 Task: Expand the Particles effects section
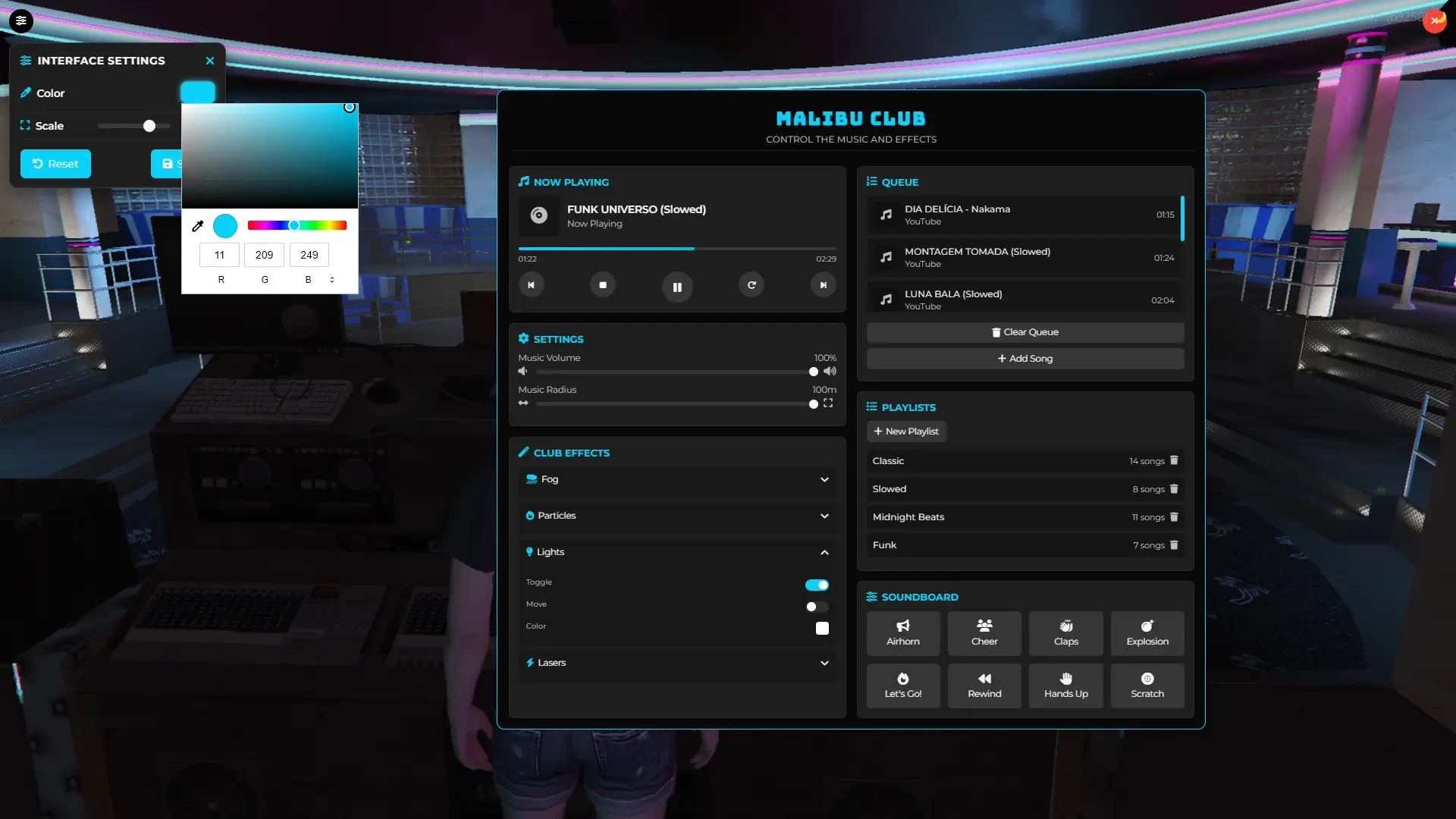click(677, 516)
